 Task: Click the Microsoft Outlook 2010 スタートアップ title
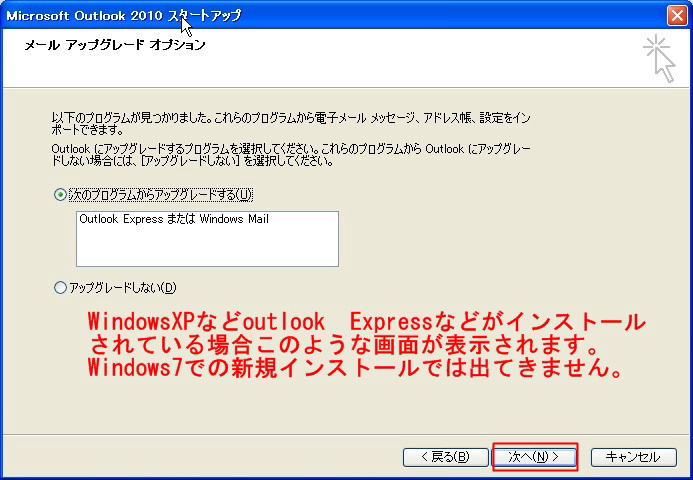[x=124, y=15]
